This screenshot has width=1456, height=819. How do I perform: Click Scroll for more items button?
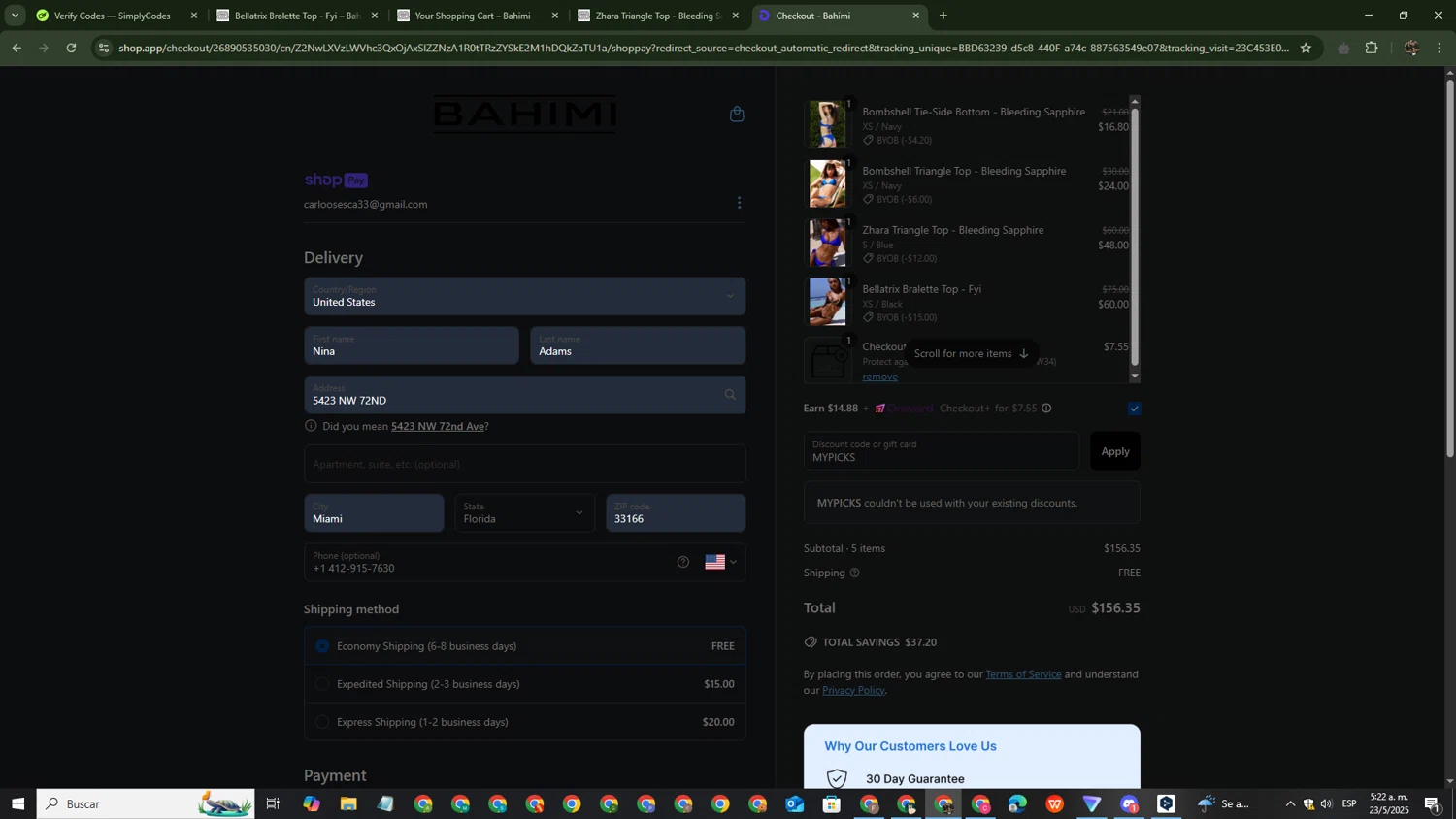tap(972, 353)
